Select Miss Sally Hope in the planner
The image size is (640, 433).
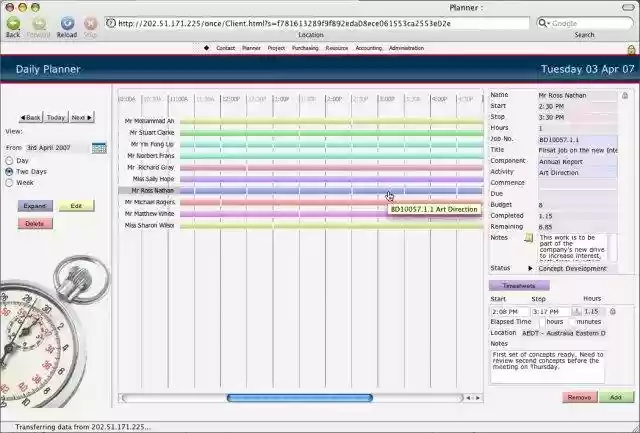coord(153,179)
